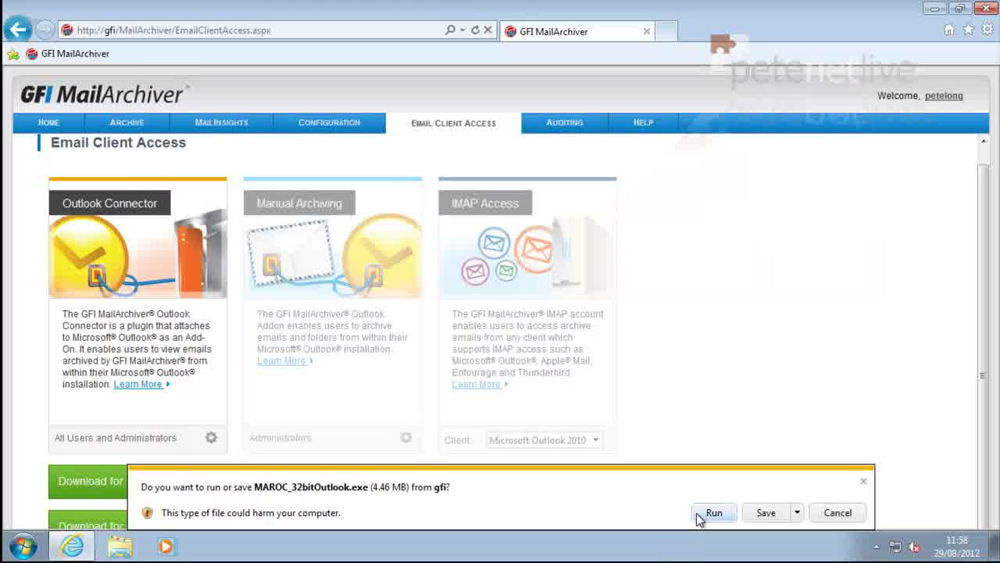Select the Outlook Connector card header

point(110,203)
